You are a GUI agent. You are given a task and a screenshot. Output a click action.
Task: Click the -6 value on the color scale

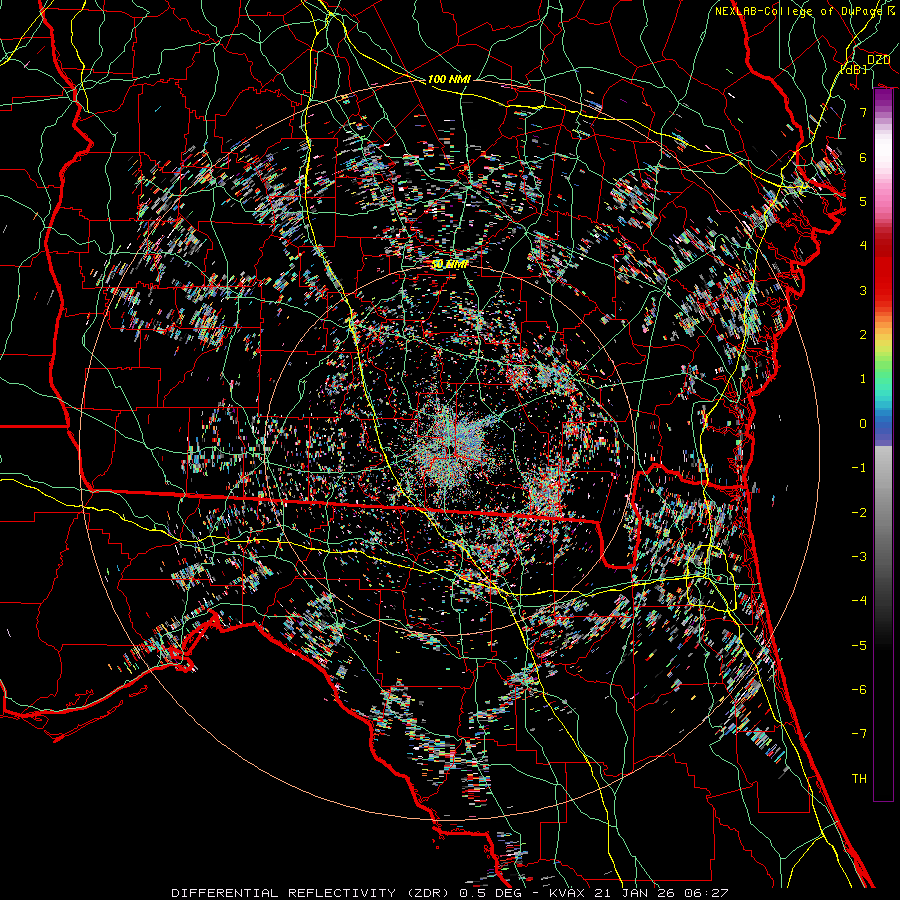859,690
